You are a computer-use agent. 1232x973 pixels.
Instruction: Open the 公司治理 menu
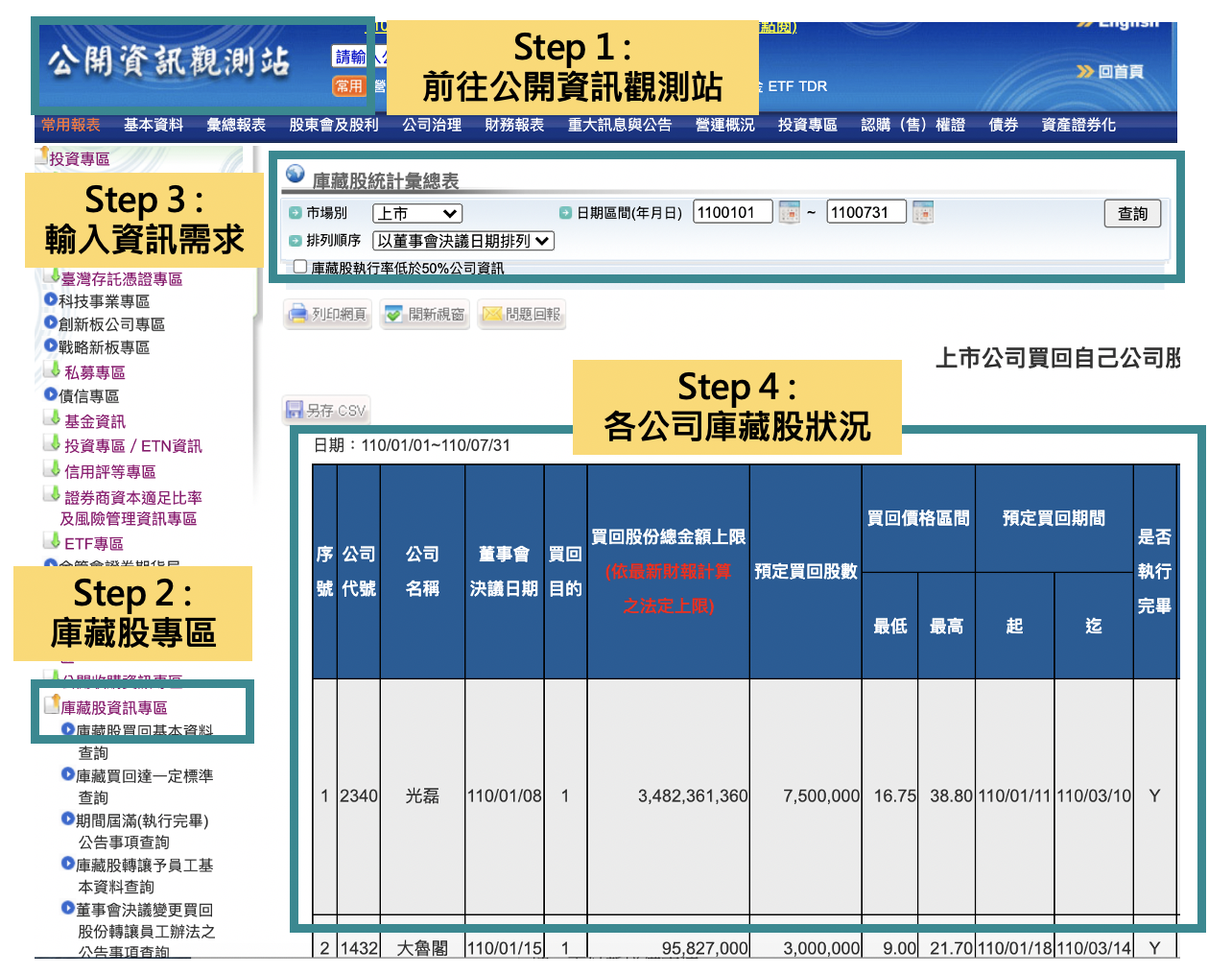tap(432, 125)
